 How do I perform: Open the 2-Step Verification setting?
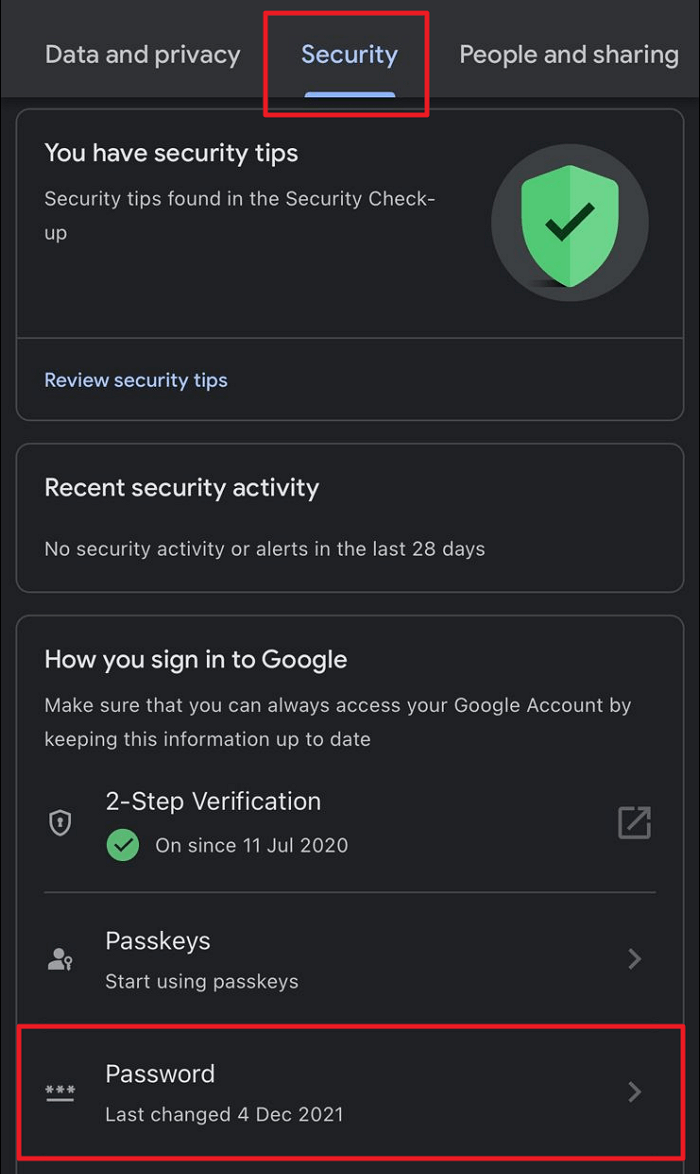point(213,802)
